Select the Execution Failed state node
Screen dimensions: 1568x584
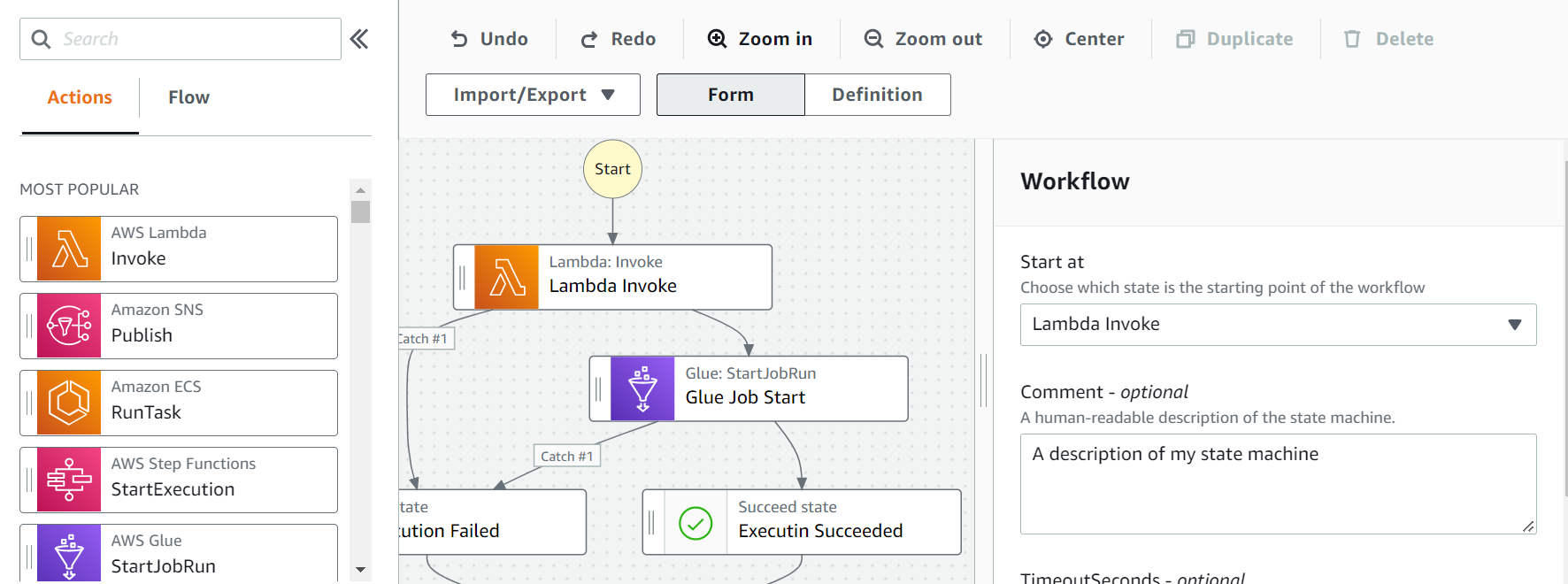(x=492, y=522)
